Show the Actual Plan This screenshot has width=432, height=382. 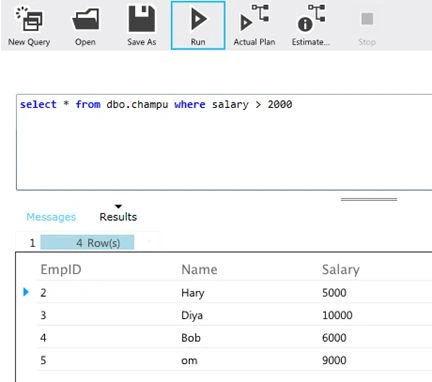254,26
